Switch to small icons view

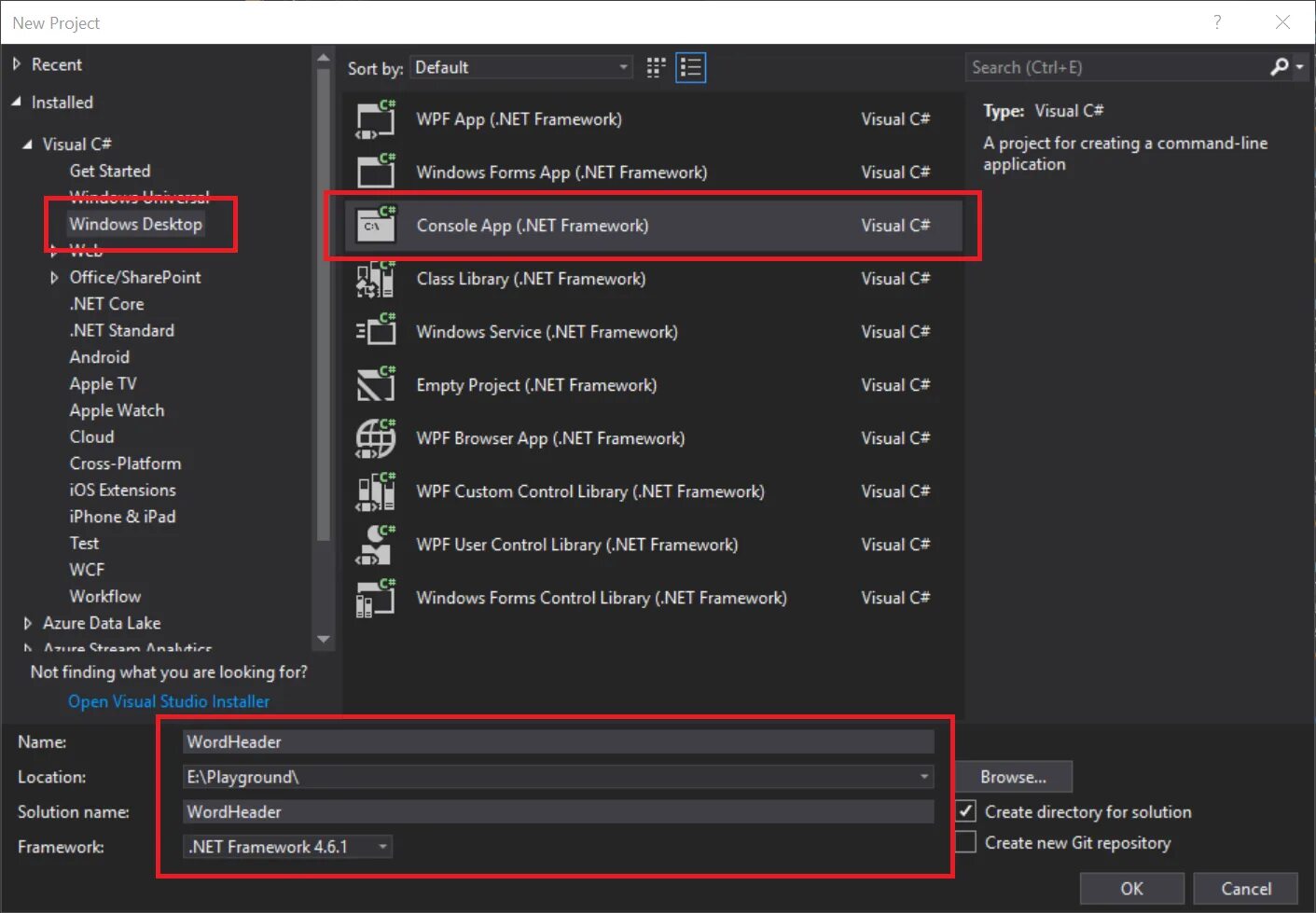click(656, 67)
